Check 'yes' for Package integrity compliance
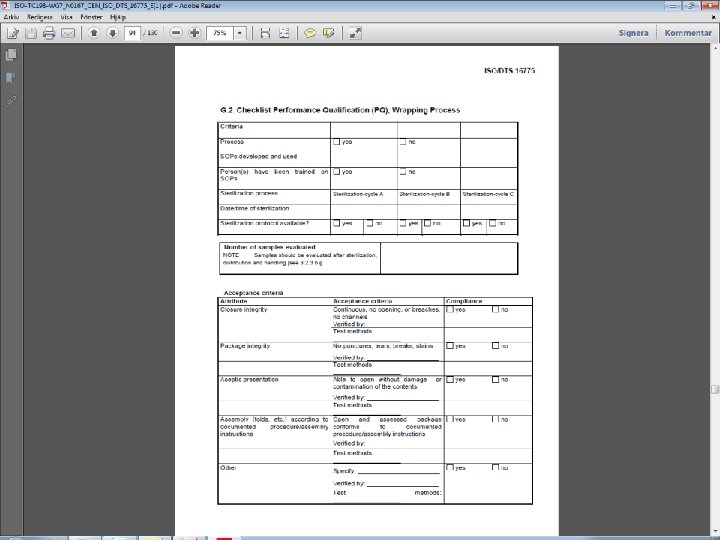720x540 pixels. (x=450, y=346)
